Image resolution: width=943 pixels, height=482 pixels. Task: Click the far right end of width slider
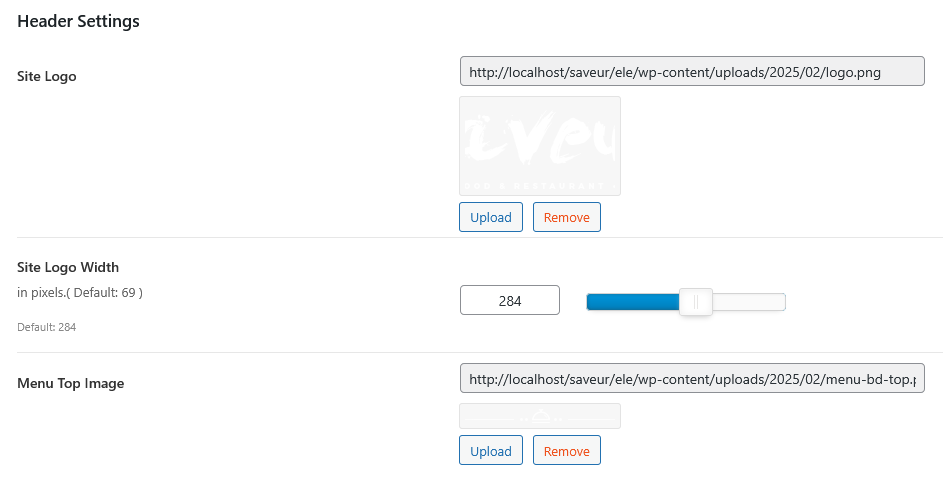click(782, 302)
